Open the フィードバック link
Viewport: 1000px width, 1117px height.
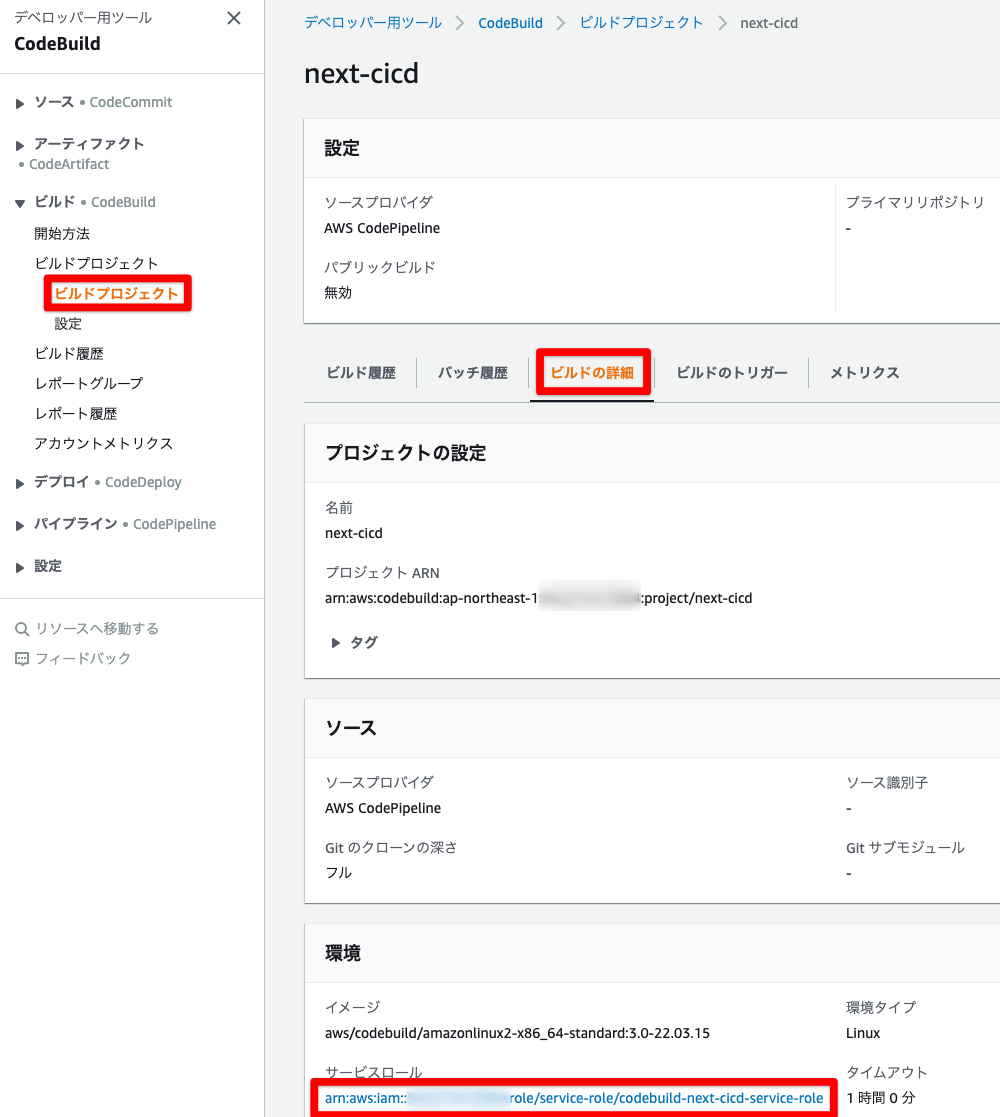83,658
